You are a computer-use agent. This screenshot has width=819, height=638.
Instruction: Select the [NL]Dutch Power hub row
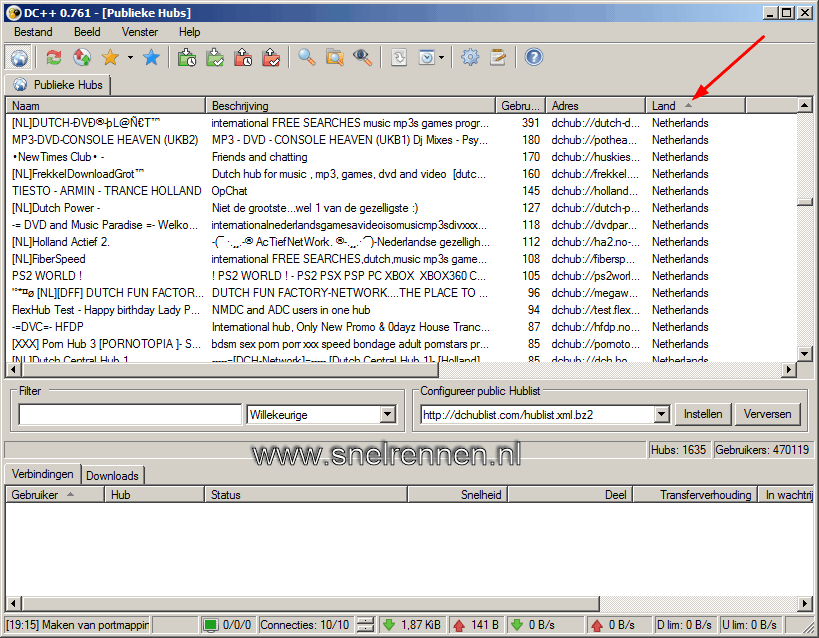[x=401, y=208]
